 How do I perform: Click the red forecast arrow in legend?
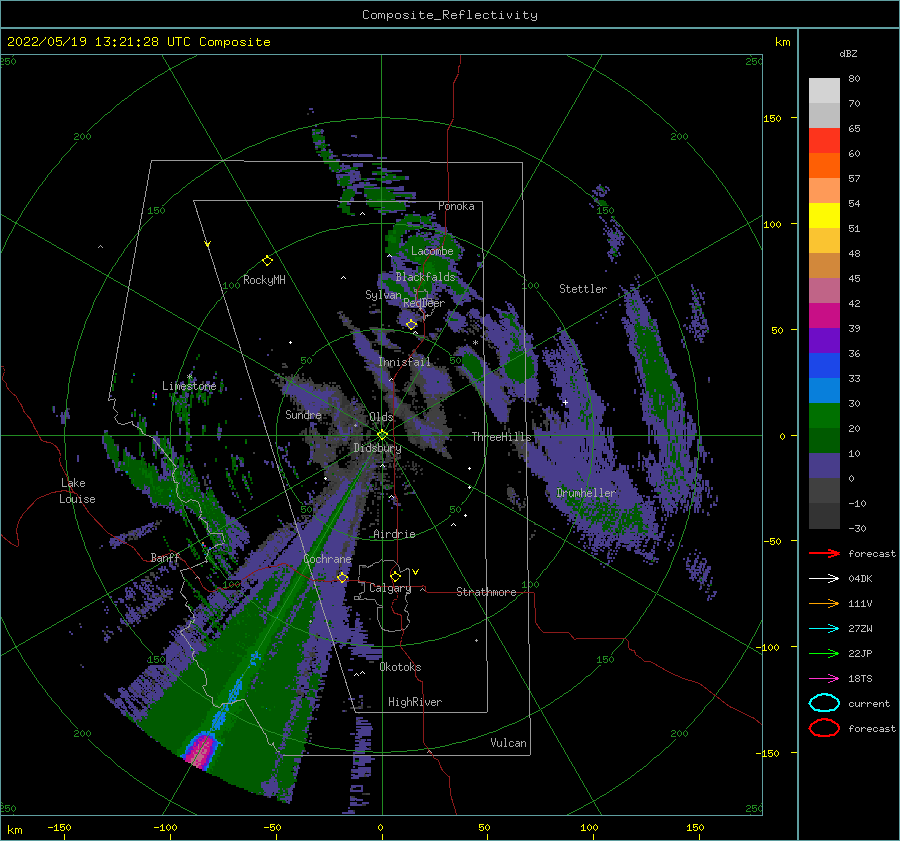coord(824,553)
